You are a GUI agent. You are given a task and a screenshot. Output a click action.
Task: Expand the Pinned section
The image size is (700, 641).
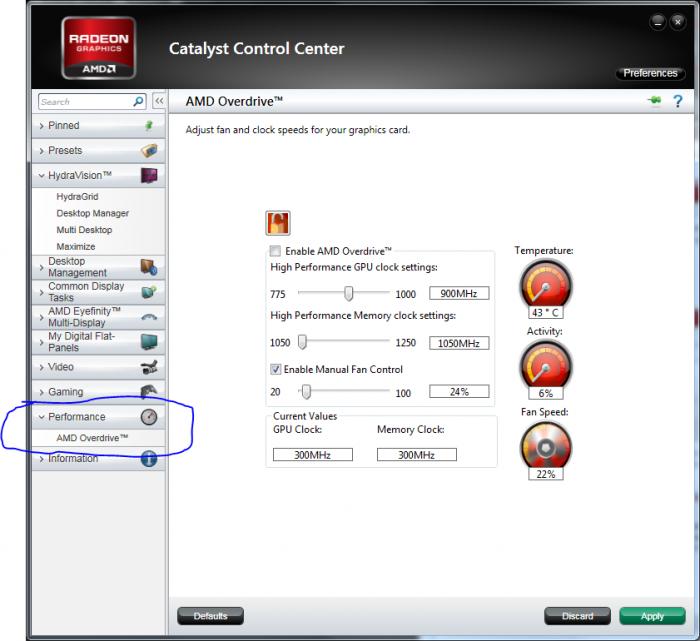98,125
